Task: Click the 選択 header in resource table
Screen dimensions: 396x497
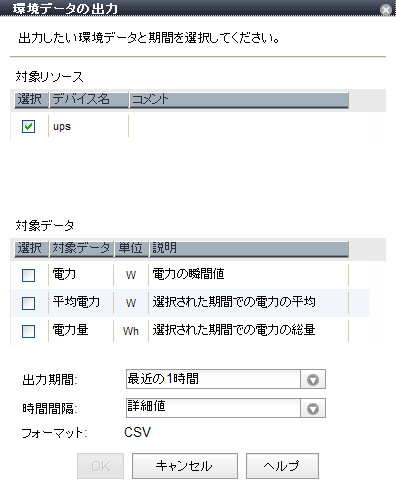Action: tap(31, 100)
